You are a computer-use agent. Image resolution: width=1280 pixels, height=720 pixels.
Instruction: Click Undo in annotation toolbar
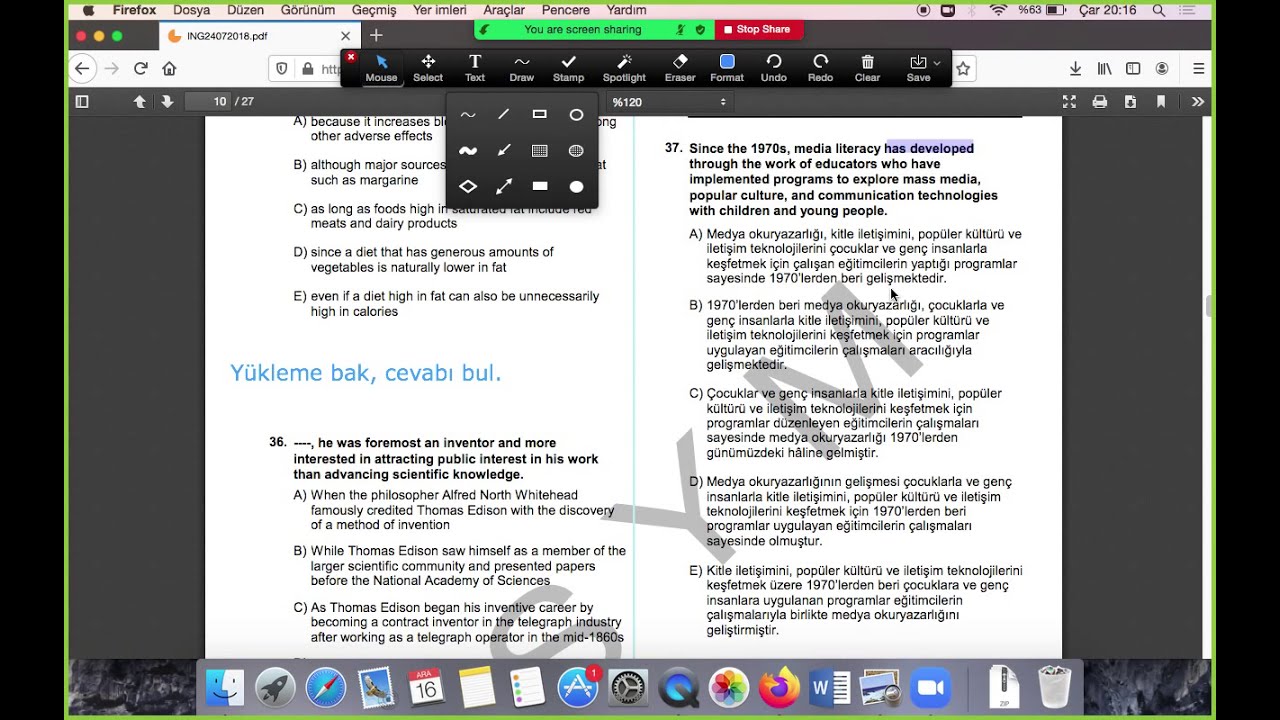[x=774, y=68]
